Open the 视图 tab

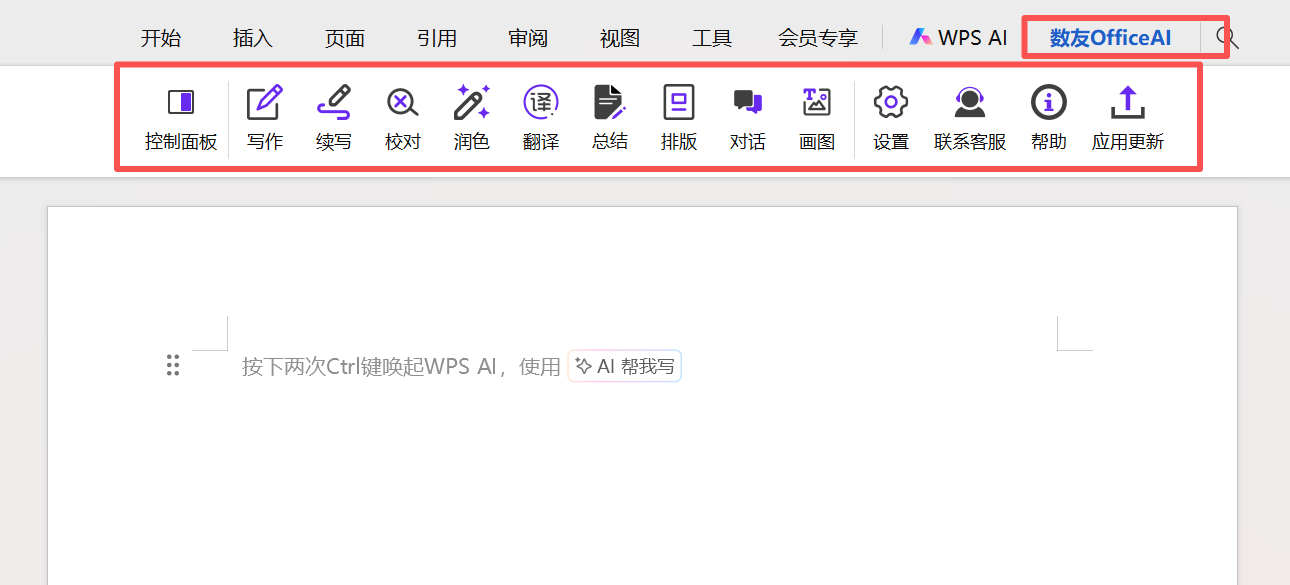point(620,38)
